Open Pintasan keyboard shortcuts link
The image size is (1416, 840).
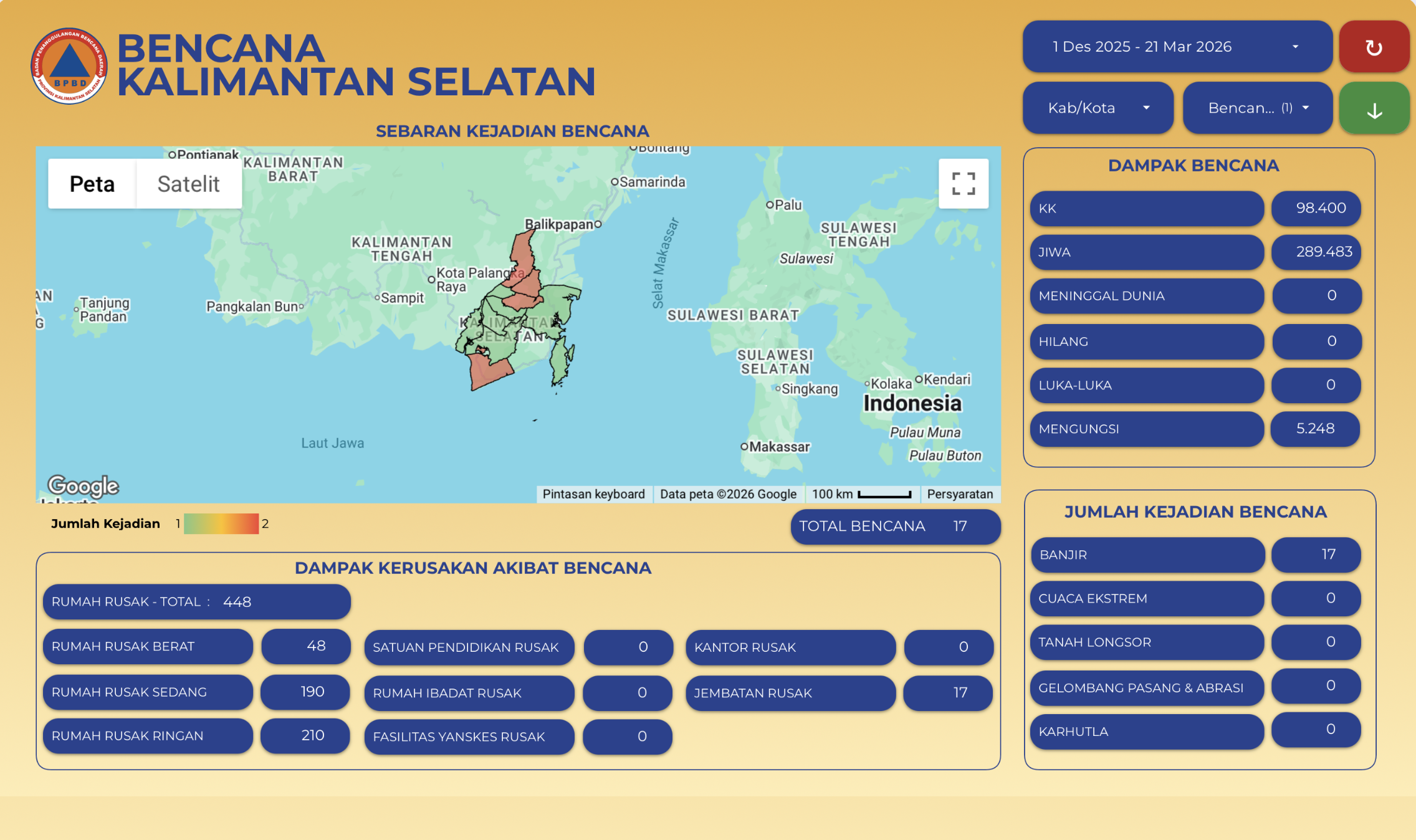pyautogui.click(x=593, y=494)
